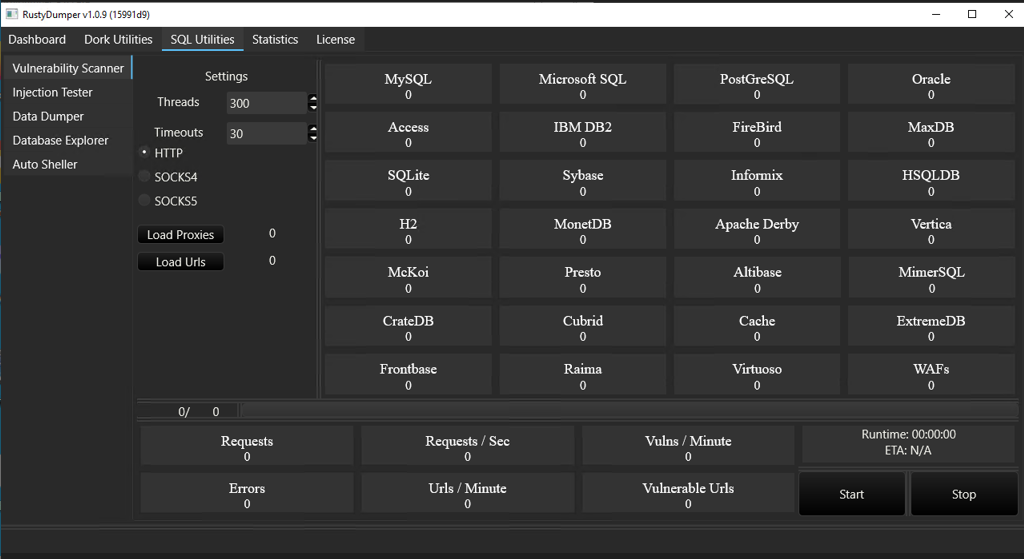Click the scan progress bar
The image size is (1024, 559).
(630, 411)
